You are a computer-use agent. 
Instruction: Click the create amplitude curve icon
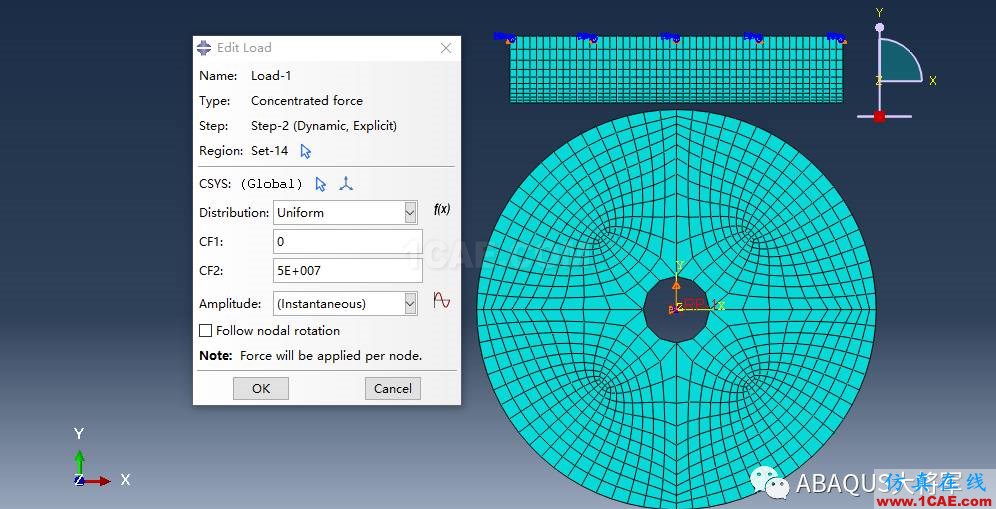coord(441,300)
